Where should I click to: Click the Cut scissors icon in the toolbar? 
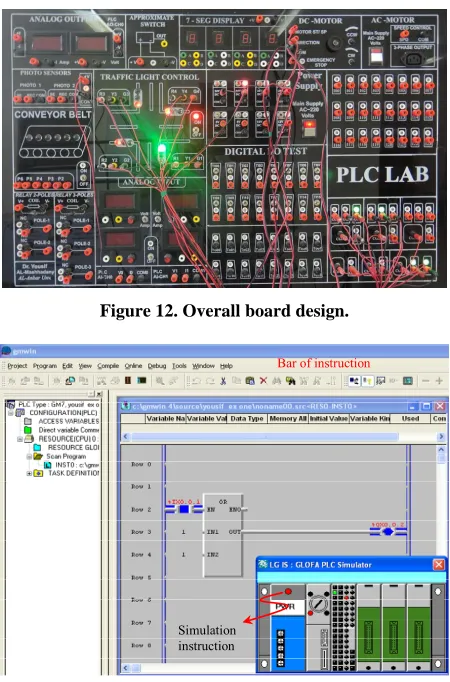coord(223,381)
